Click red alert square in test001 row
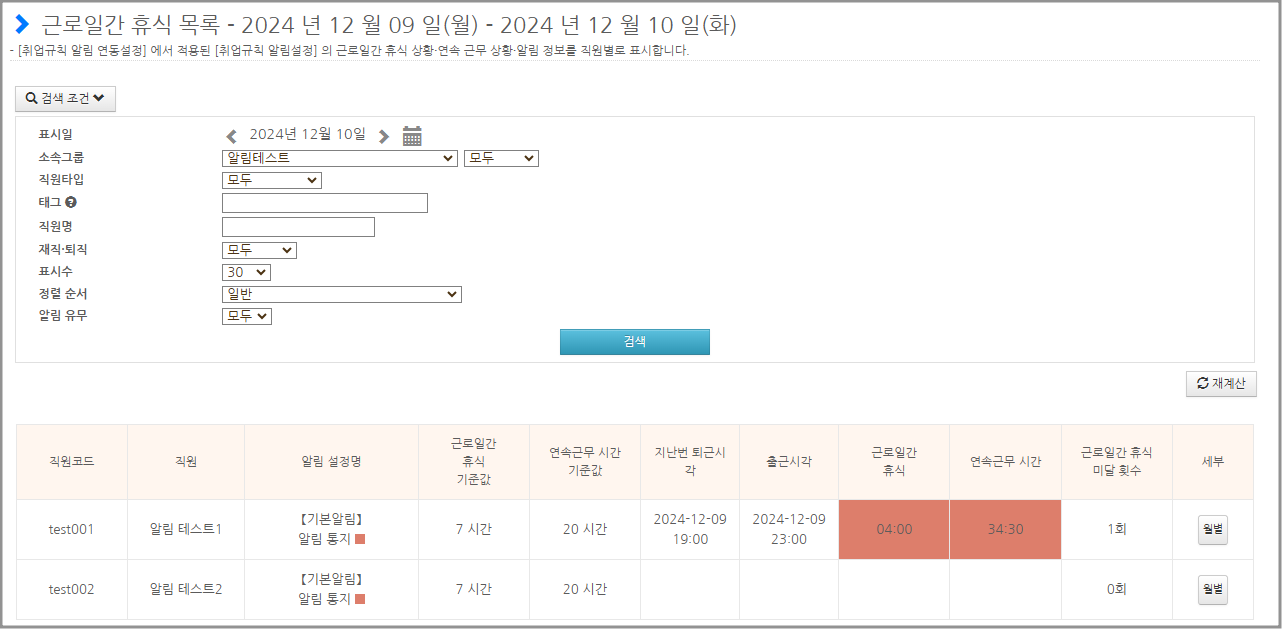 pos(360,539)
